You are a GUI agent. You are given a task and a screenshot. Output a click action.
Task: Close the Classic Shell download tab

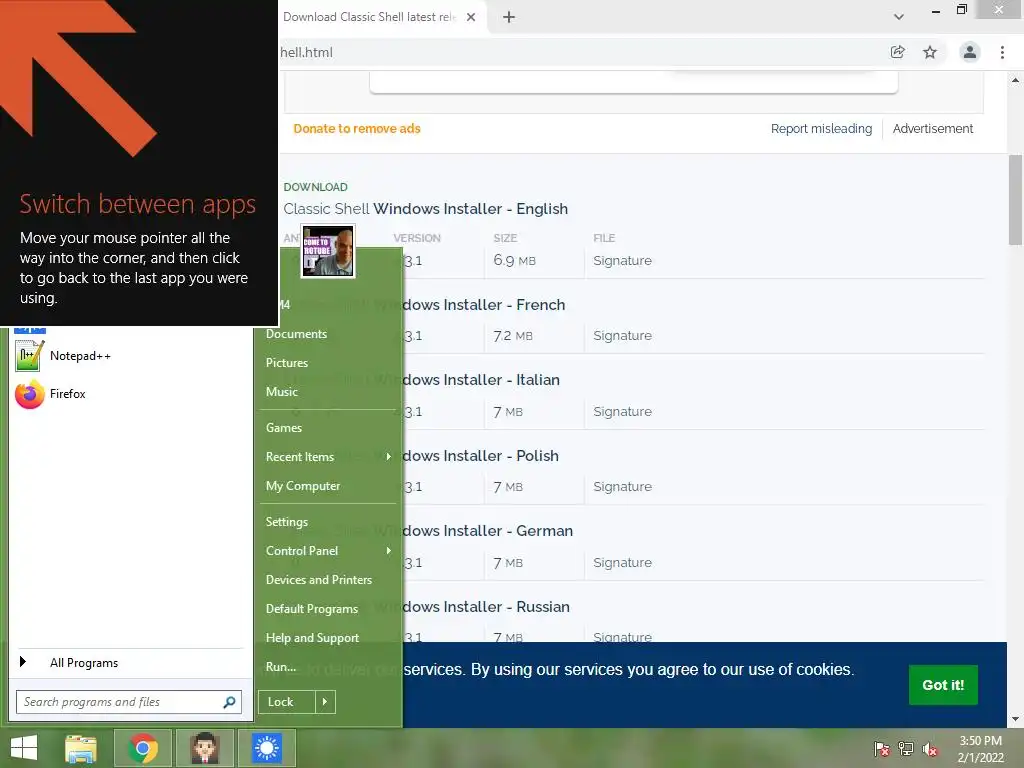(x=471, y=17)
